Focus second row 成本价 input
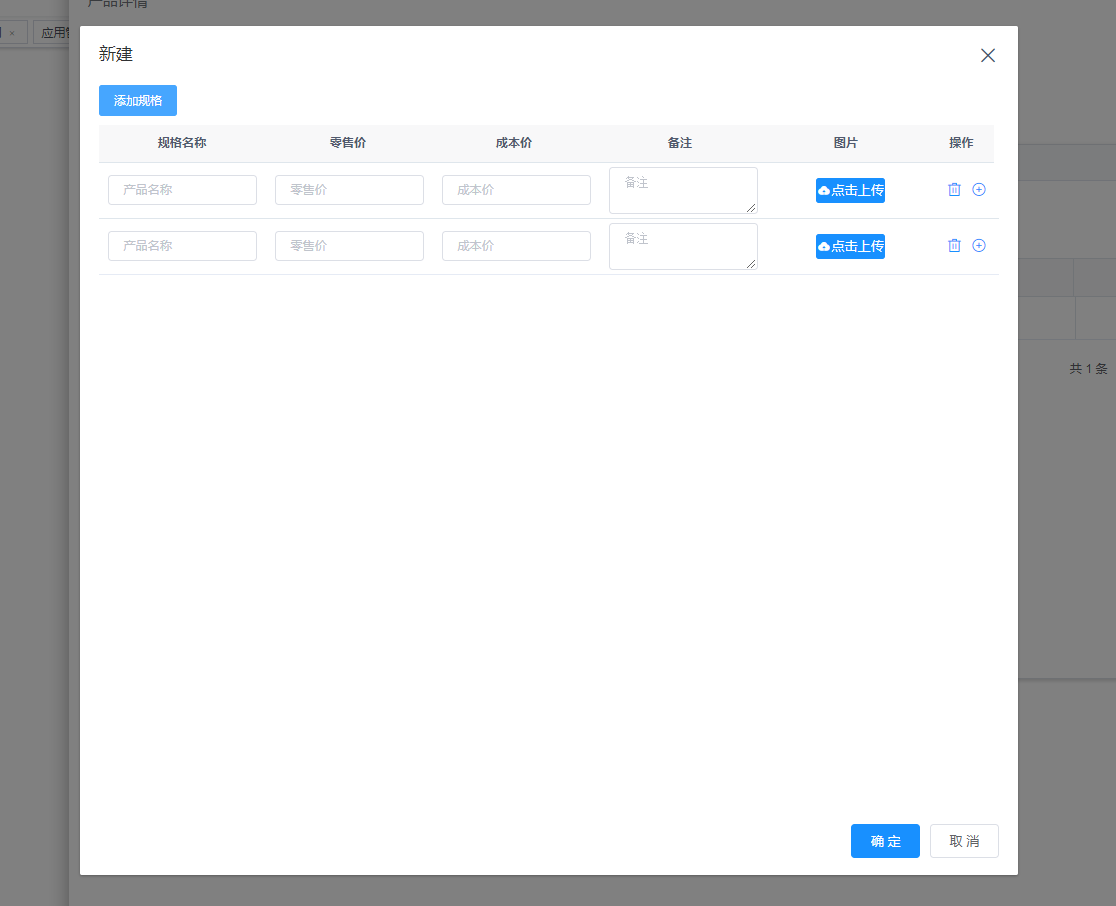 [x=516, y=246]
